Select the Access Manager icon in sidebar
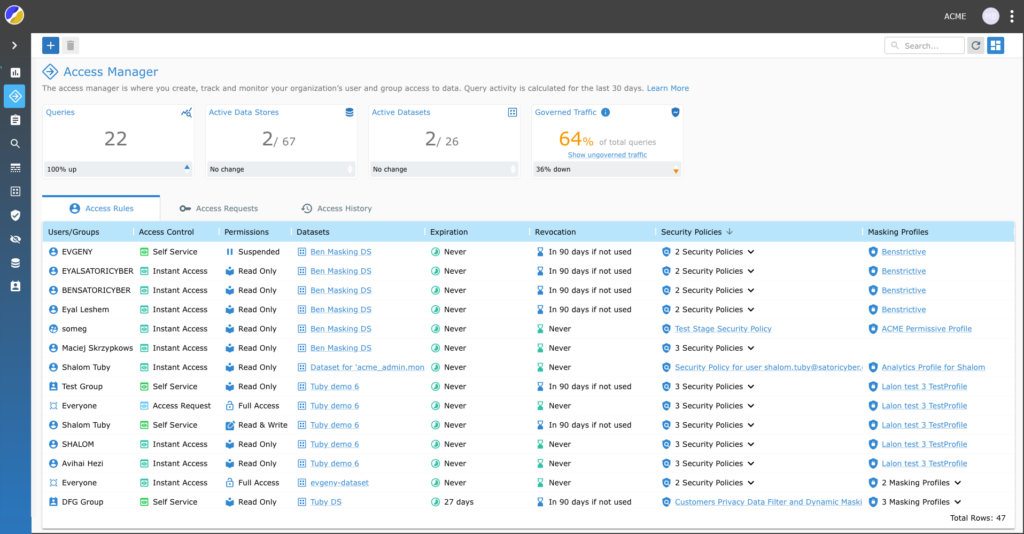Viewport: 1024px width, 534px height. pyautogui.click(x=15, y=96)
